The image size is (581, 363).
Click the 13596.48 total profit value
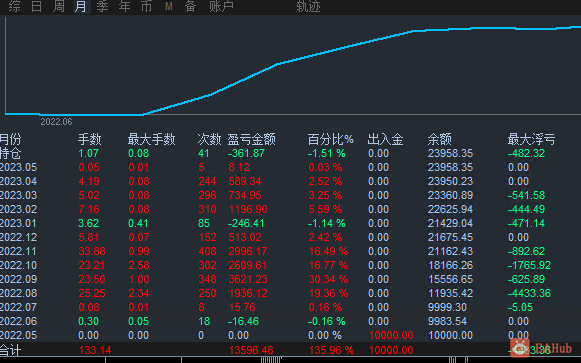(251, 350)
